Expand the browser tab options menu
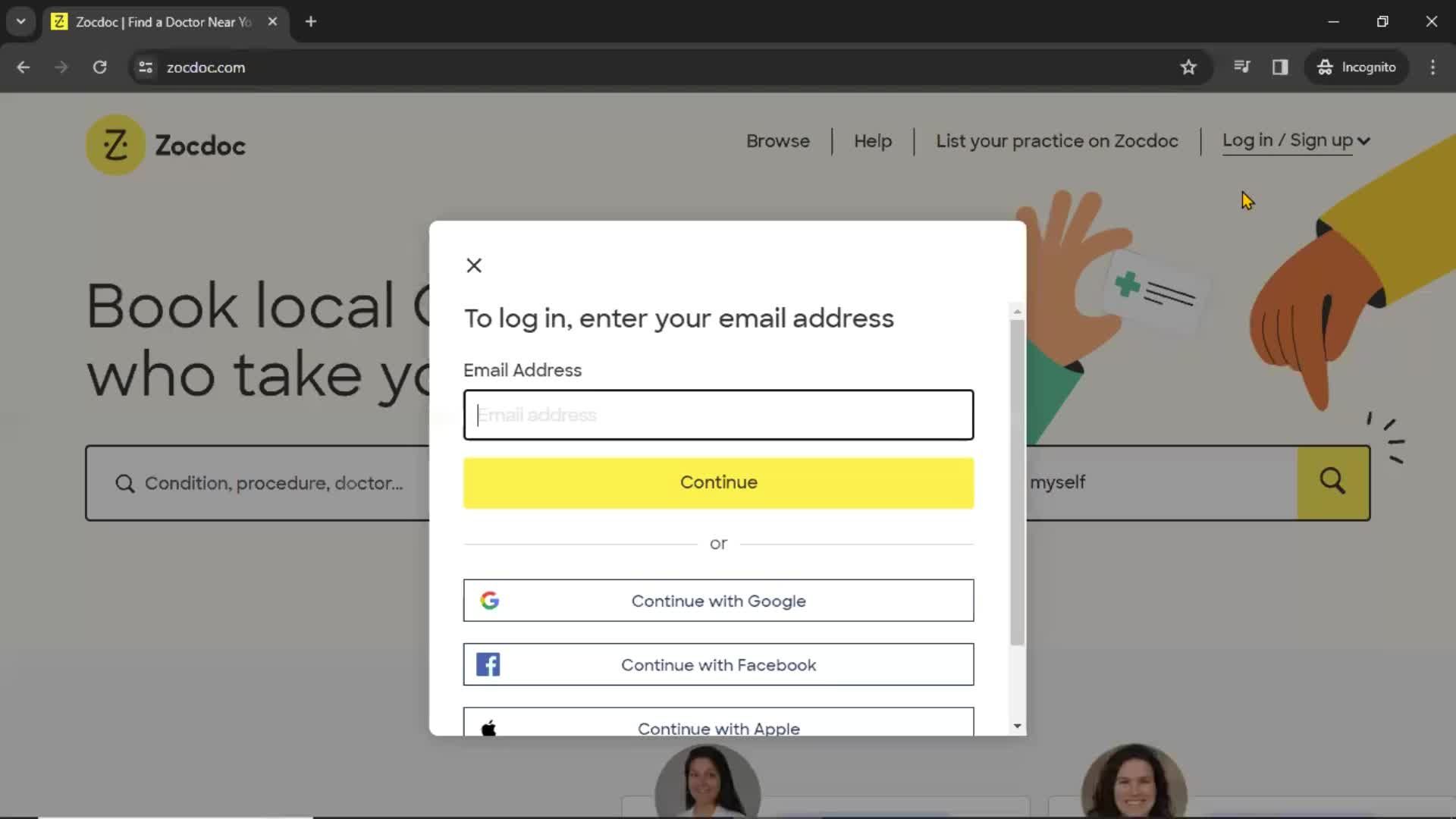The height and width of the screenshot is (819, 1456). click(22, 22)
